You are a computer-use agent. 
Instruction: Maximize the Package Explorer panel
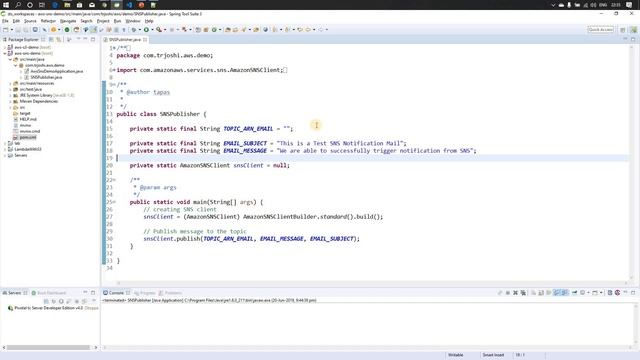point(93,40)
